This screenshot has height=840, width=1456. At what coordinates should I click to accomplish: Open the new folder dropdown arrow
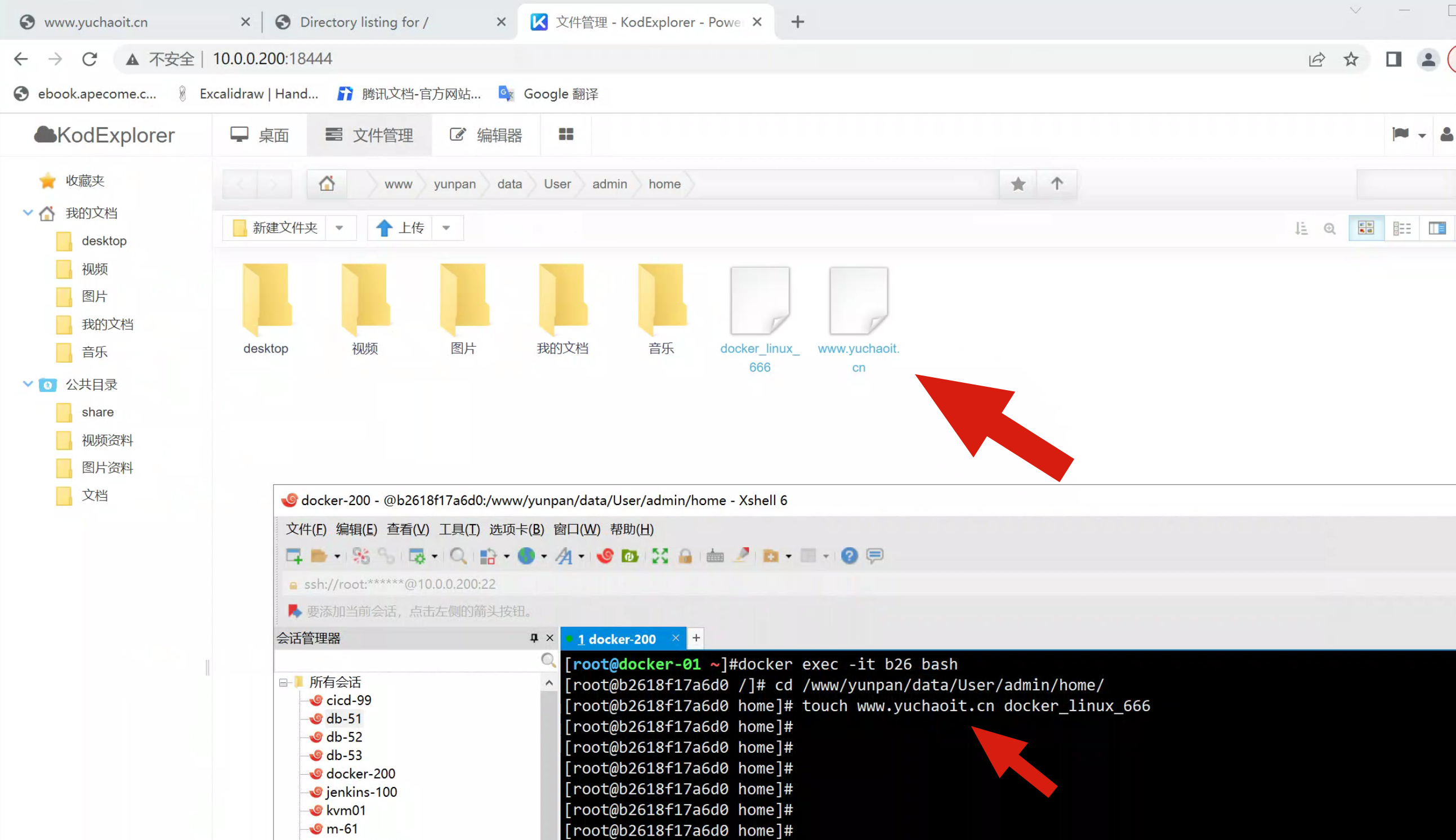339,228
